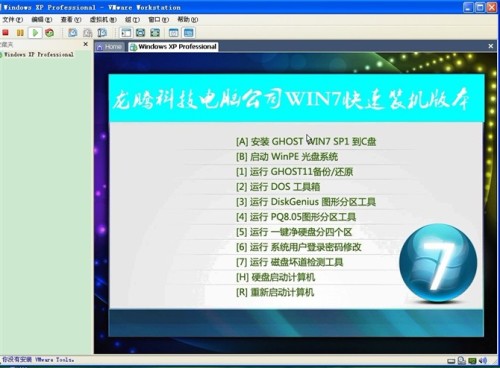
Task: Close the favorites sidebar panel
Action: click(x=86, y=44)
